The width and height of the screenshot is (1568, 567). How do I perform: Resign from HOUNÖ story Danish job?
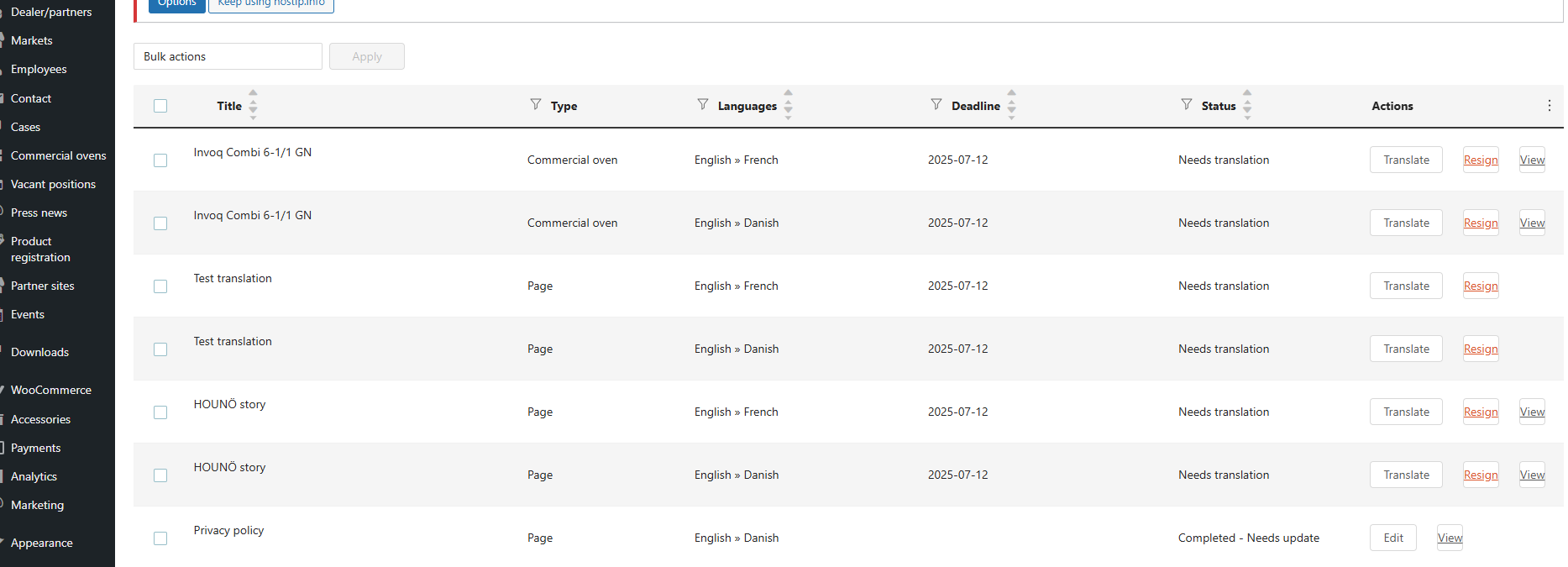[x=1481, y=475]
